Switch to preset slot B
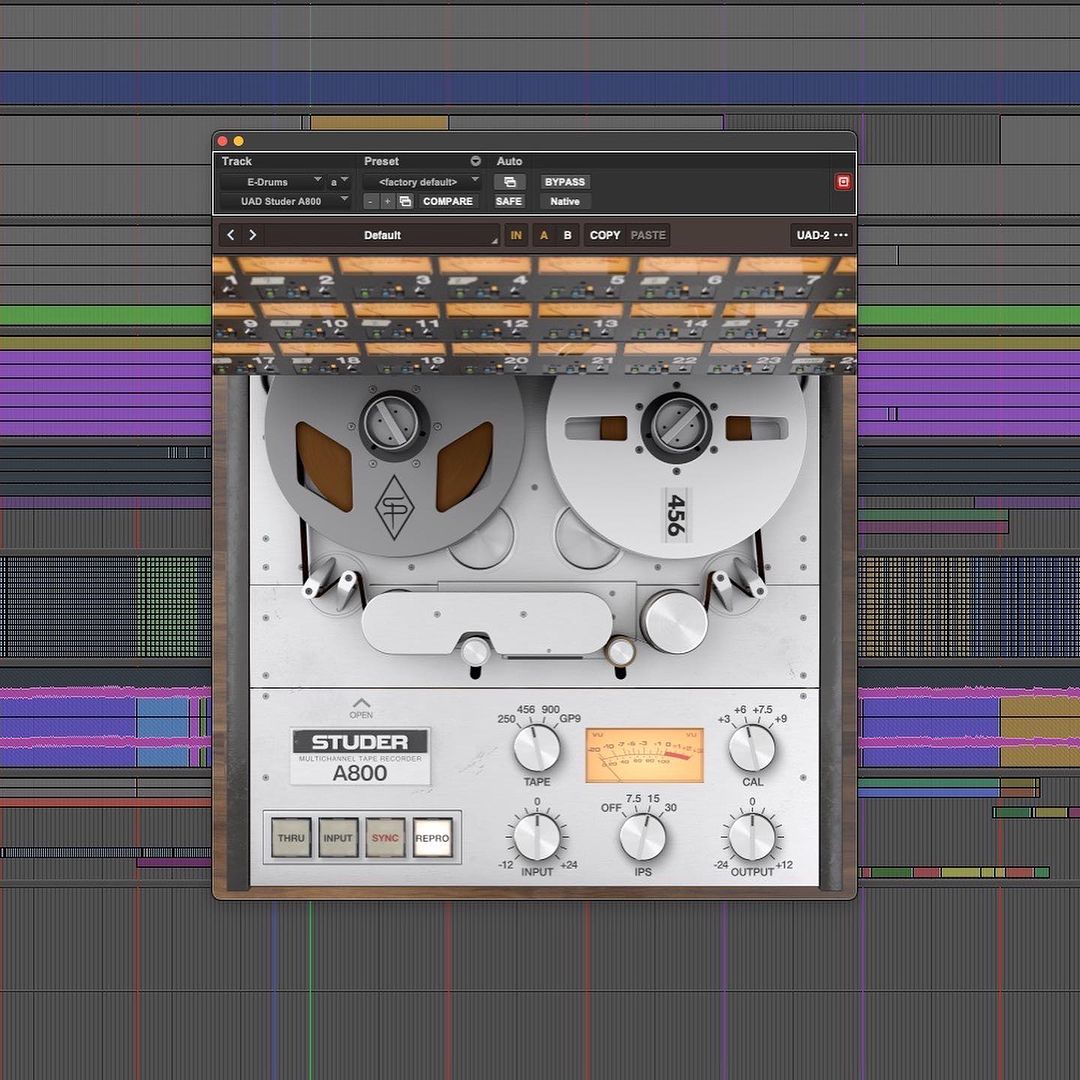The width and height of the screenshot is (1080, 1080). (568, 235)
